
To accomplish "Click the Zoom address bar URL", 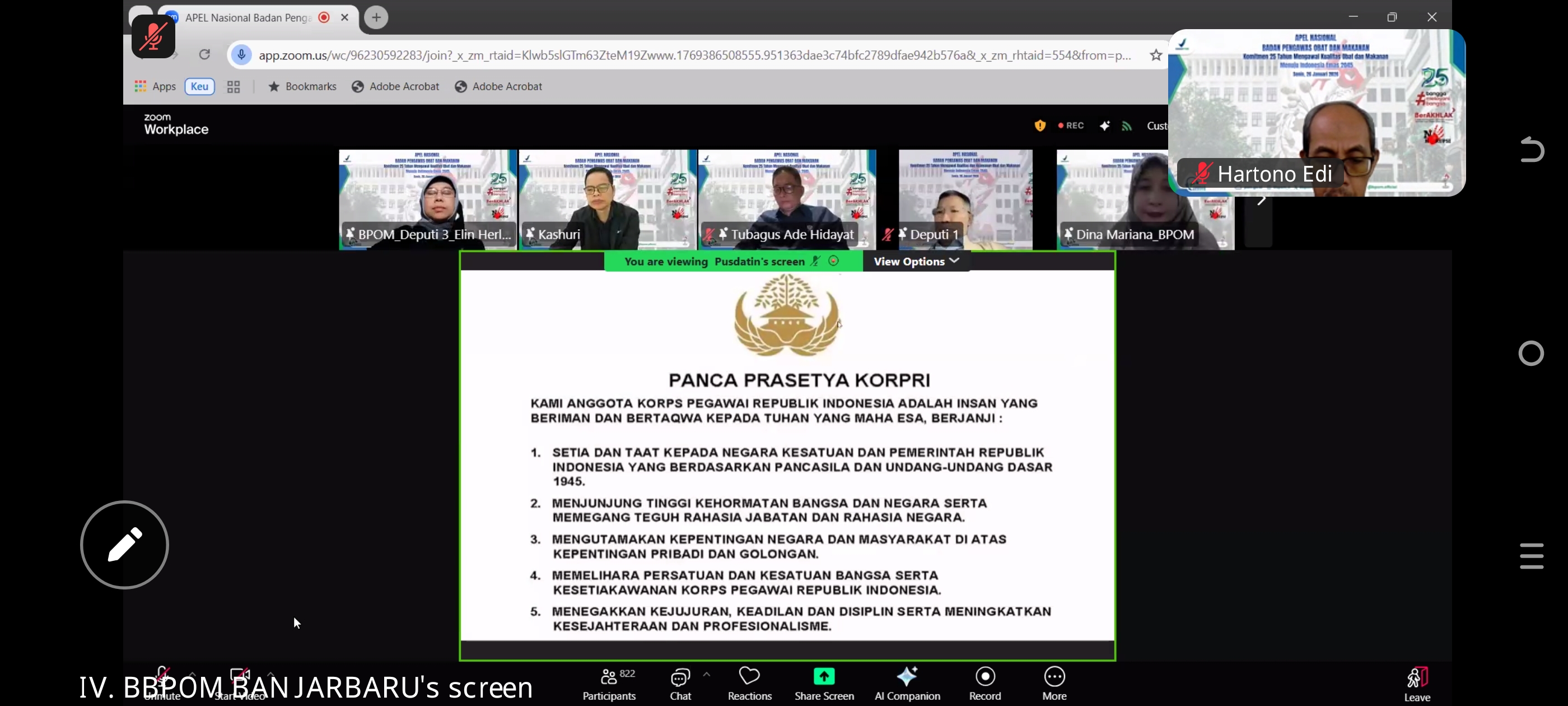I will click(694, 55).
